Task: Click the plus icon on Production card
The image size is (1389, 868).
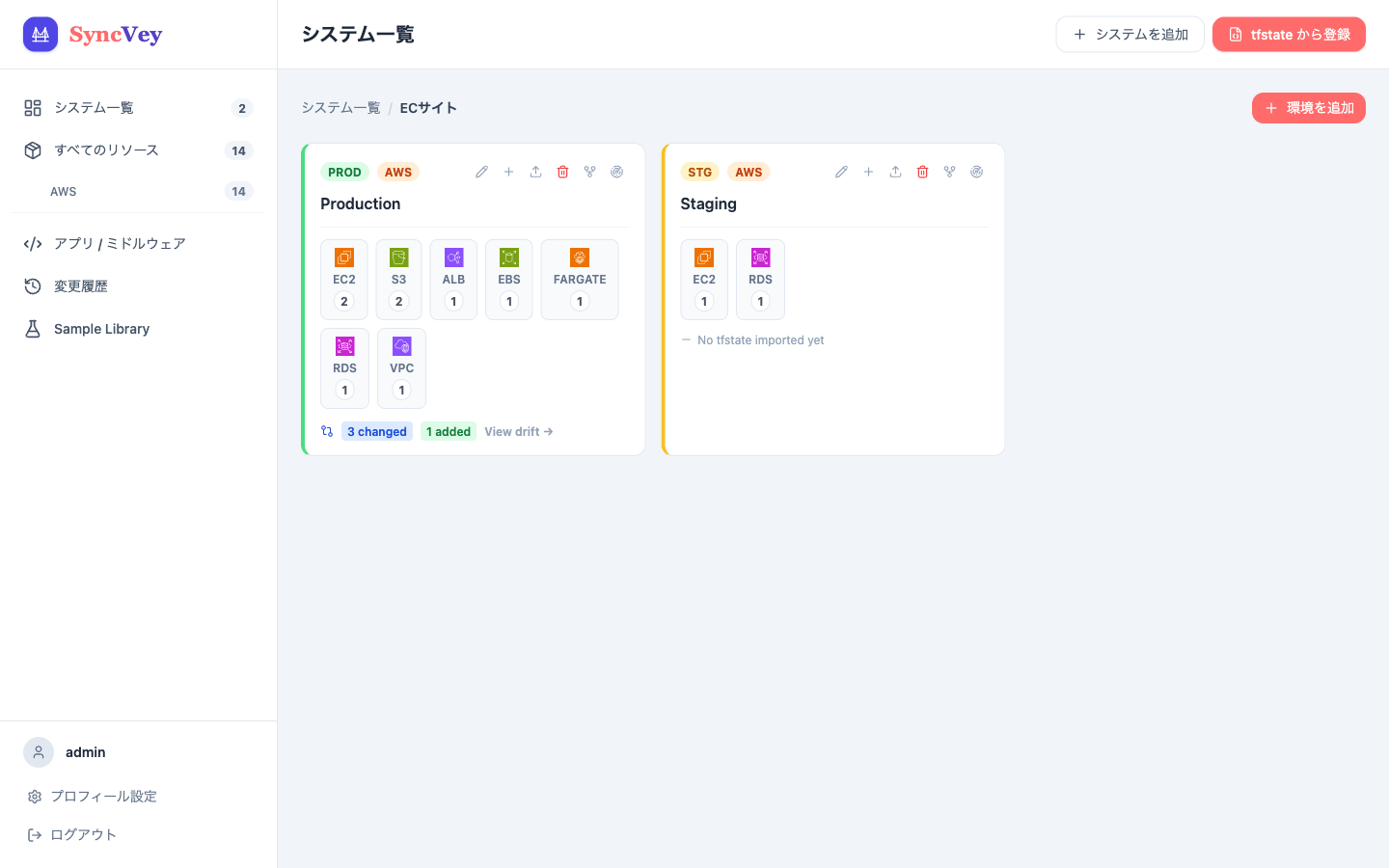Action: click(x=508, y=172)
